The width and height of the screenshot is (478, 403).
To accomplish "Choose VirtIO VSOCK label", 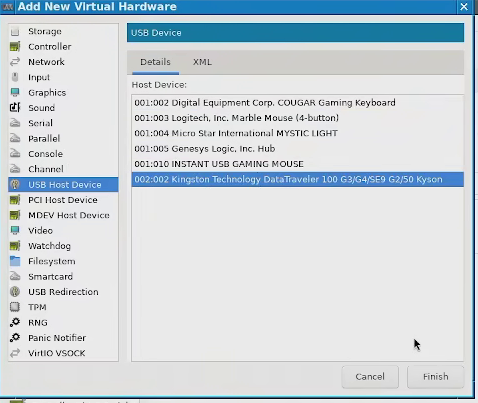I will pyautogui.click(x=57, y=353).
